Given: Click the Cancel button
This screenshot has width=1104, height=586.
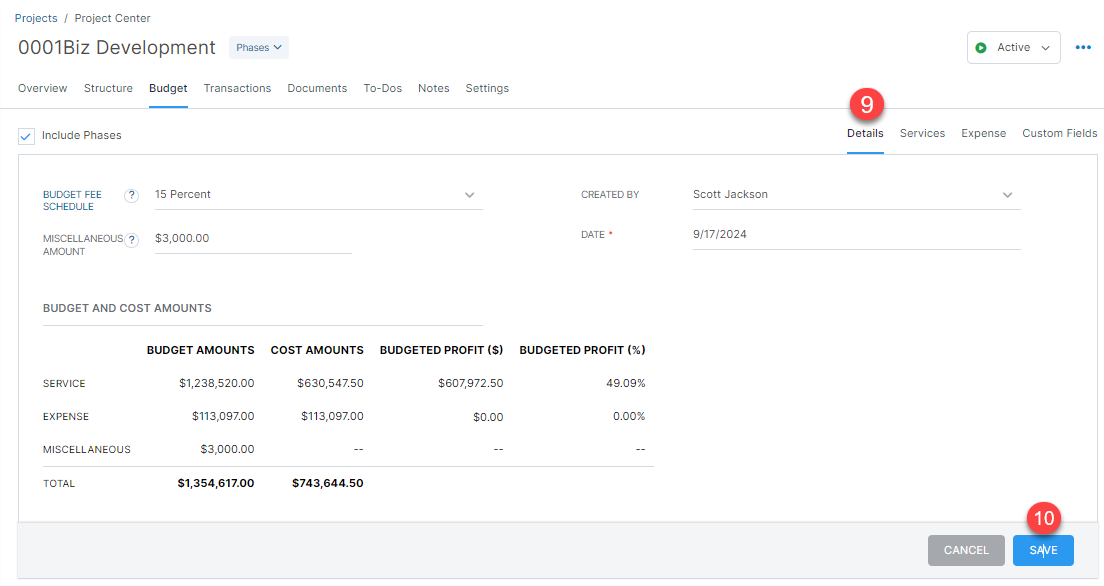Looking at the screenshot, I should click(x=966, y=550).
